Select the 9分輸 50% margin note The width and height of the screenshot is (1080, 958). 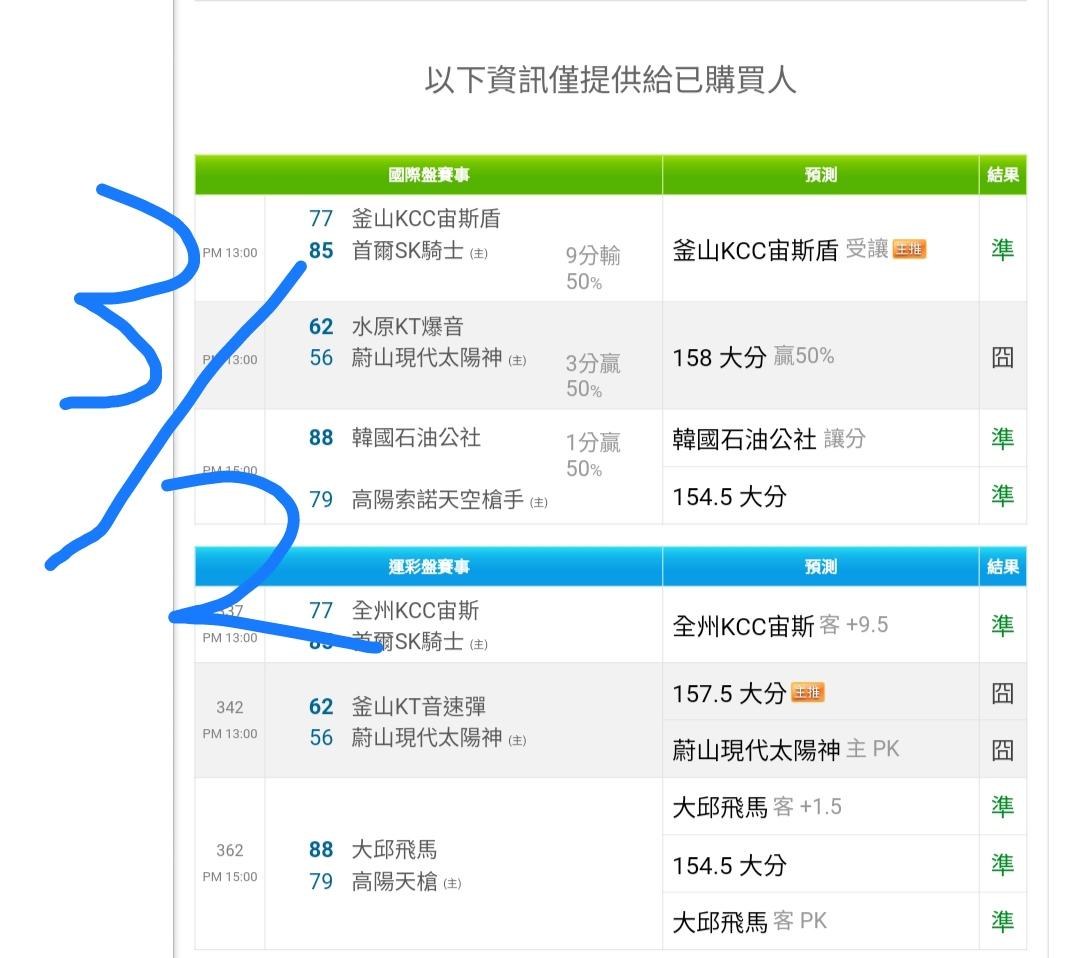pos(593,268)
